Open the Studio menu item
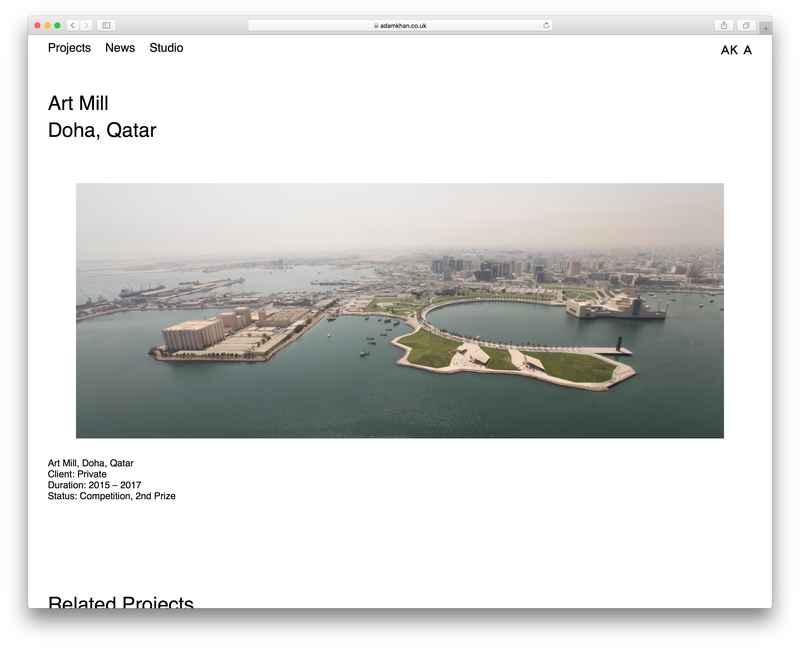Screen dimensions: 800x648 [x=166, y=48]
